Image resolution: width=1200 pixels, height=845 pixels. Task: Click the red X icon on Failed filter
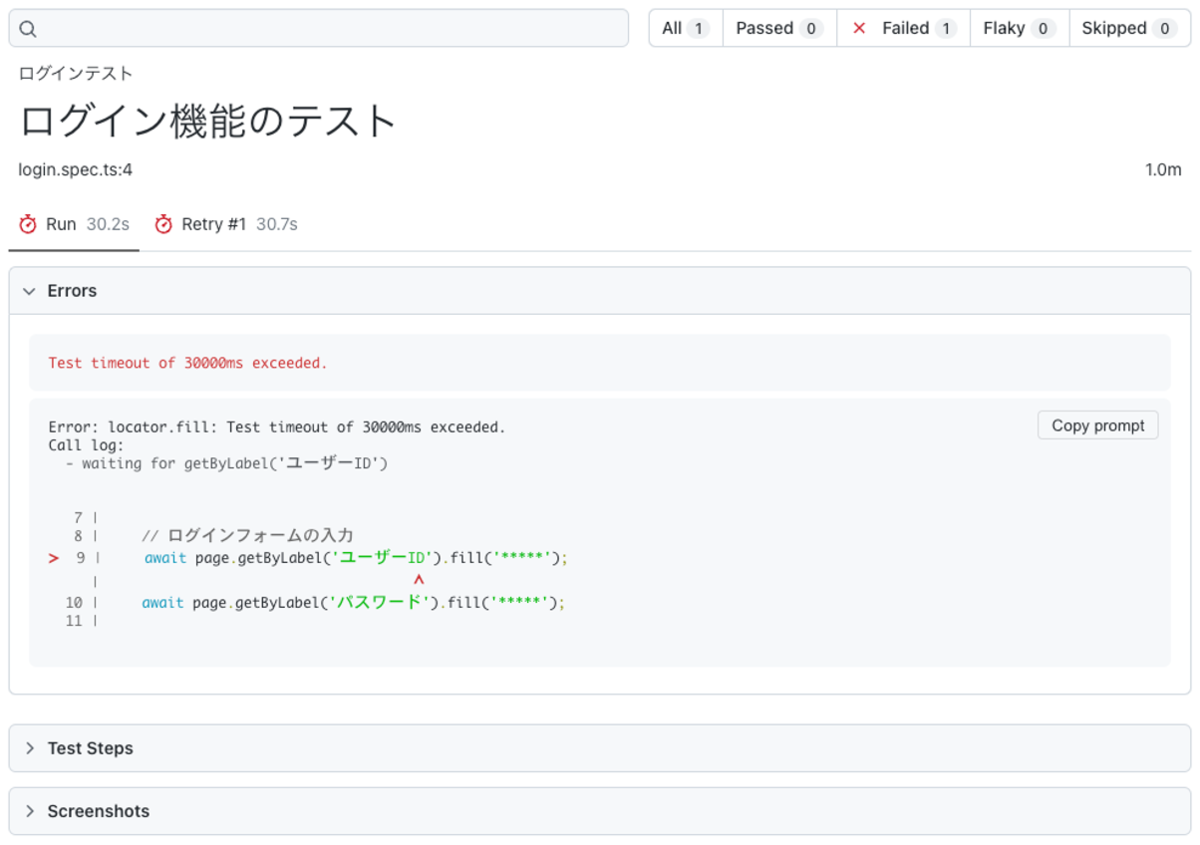(x=858, y=28)
